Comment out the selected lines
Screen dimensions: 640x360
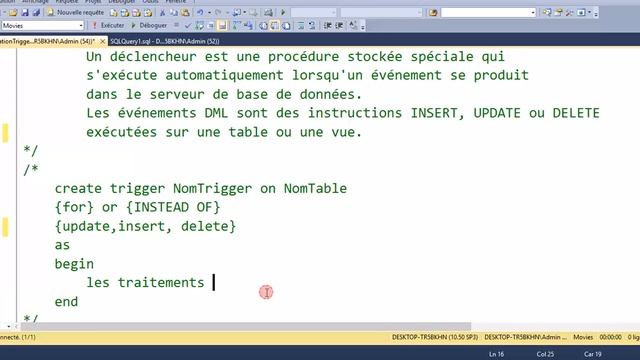pos(301,25)
